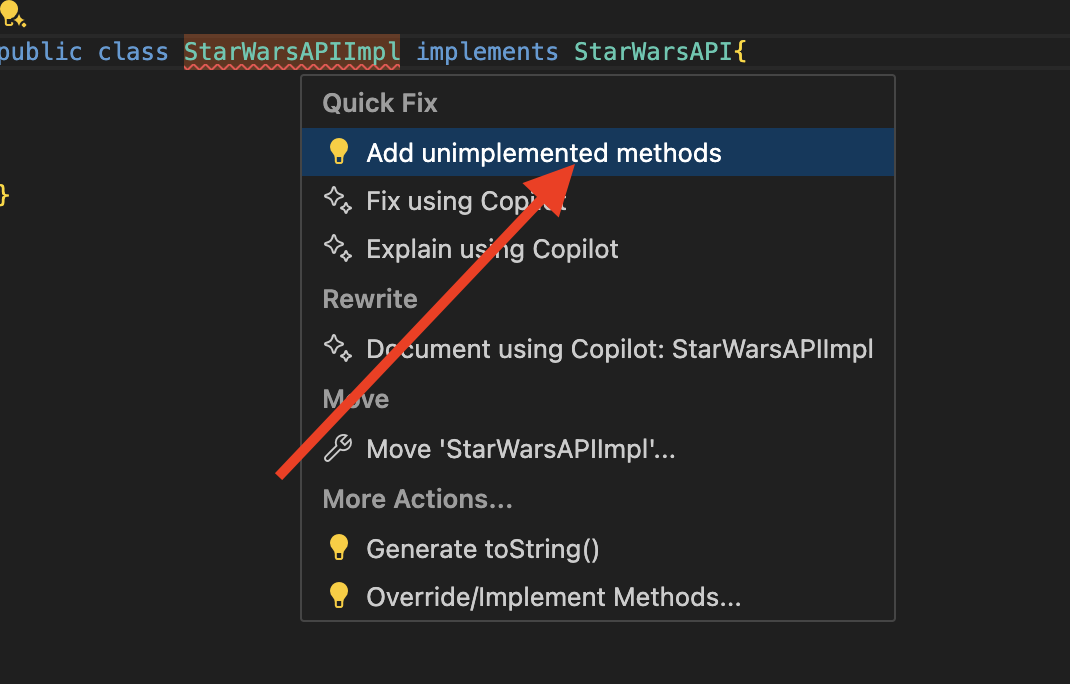
Task: Choose Fix using Copilot
Action: [598, 201]
